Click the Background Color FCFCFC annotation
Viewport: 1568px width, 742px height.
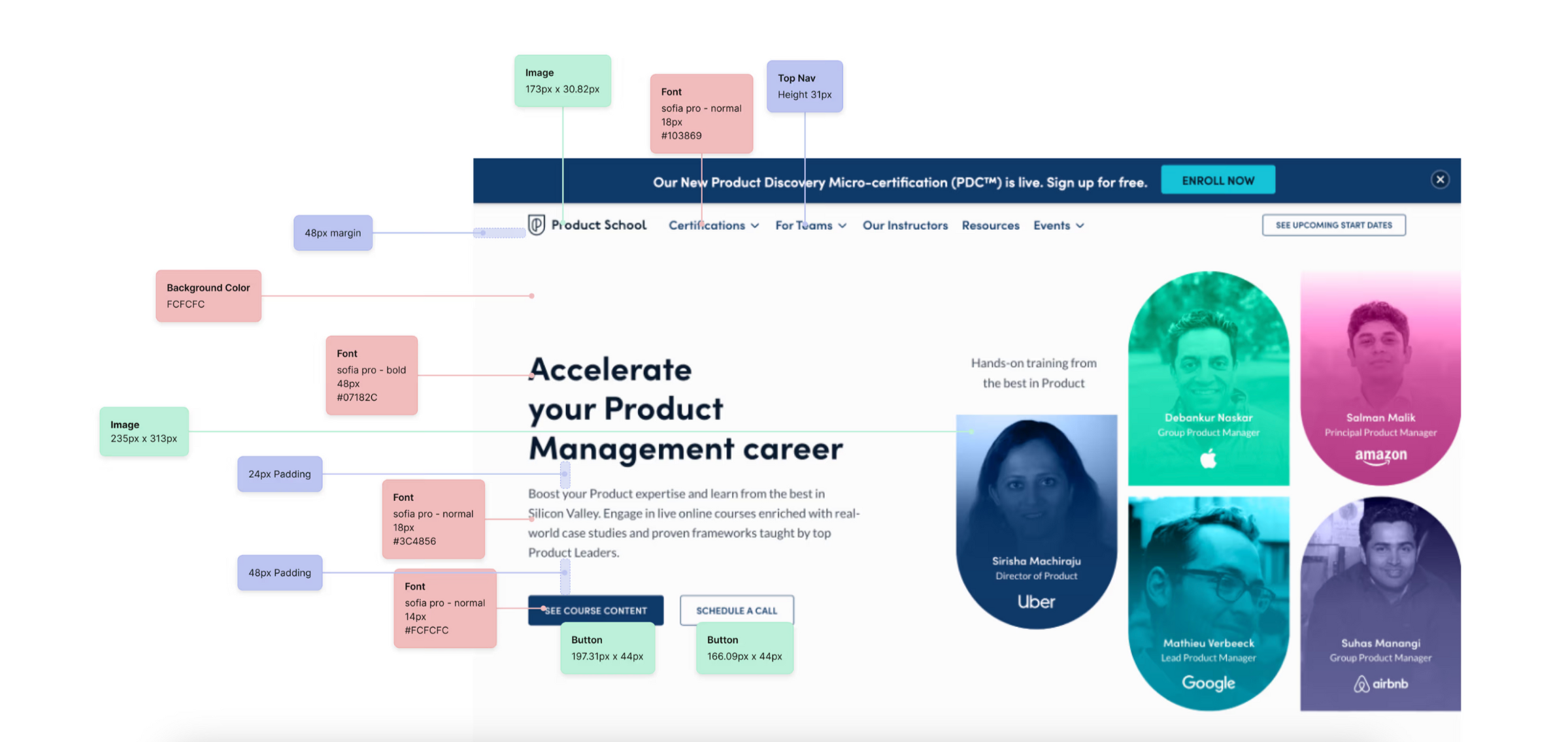pos(208,296)
